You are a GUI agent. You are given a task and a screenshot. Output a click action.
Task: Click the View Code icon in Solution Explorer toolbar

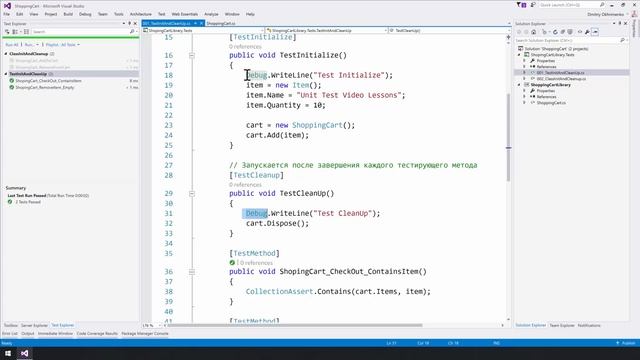click(x=580, y=31)
